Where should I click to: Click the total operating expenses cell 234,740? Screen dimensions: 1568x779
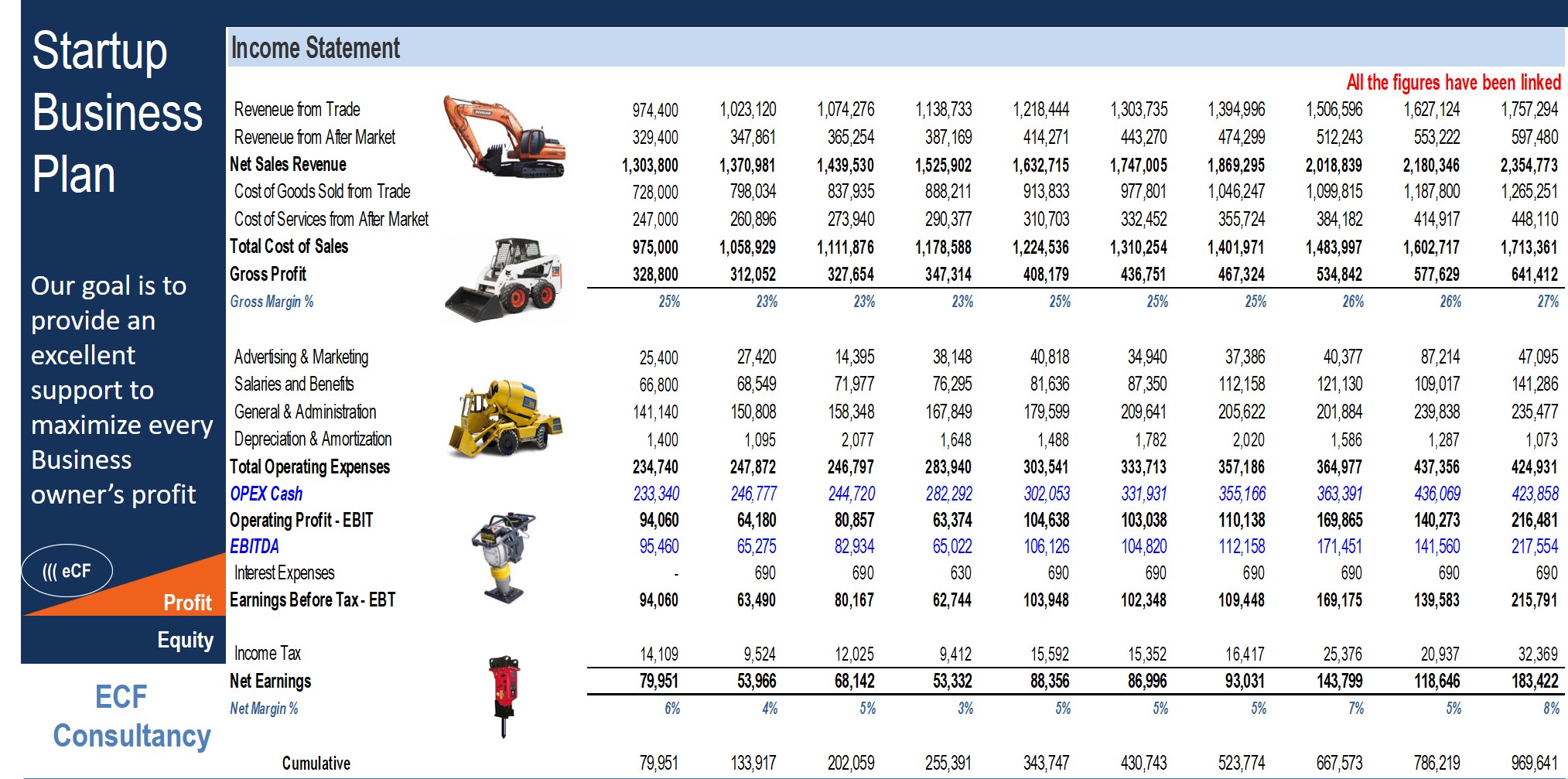pyautogui.click(x=655, y=467)
